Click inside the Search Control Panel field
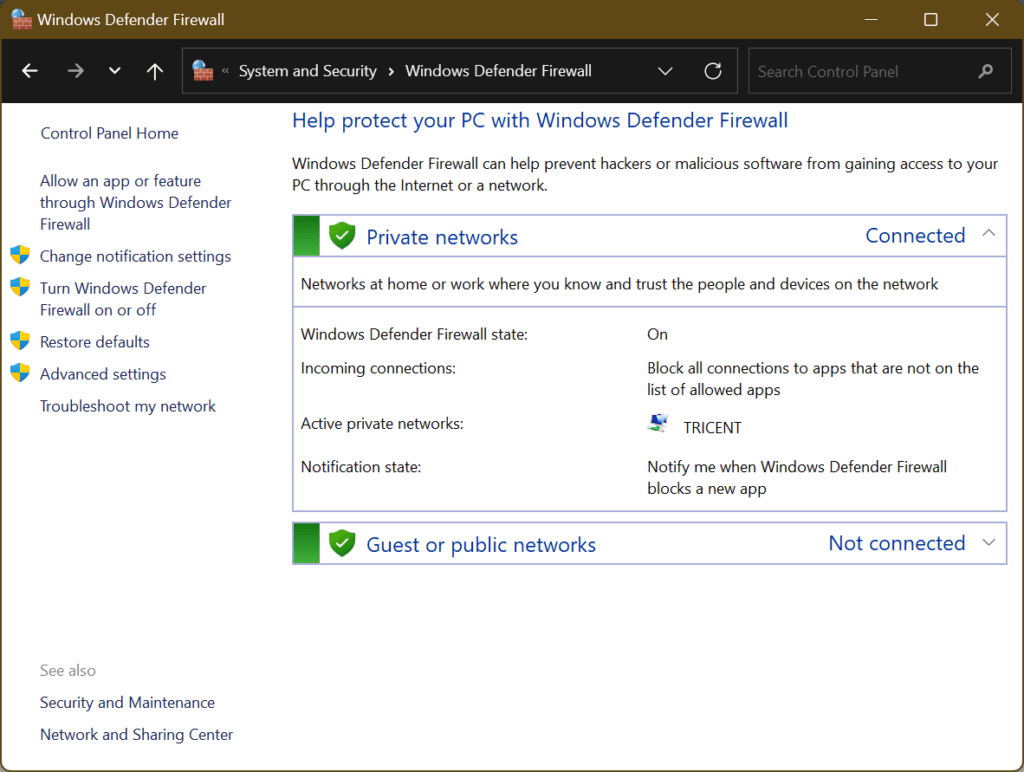The width and height of the screenshot is (1024, 772). tap(870, 70)
